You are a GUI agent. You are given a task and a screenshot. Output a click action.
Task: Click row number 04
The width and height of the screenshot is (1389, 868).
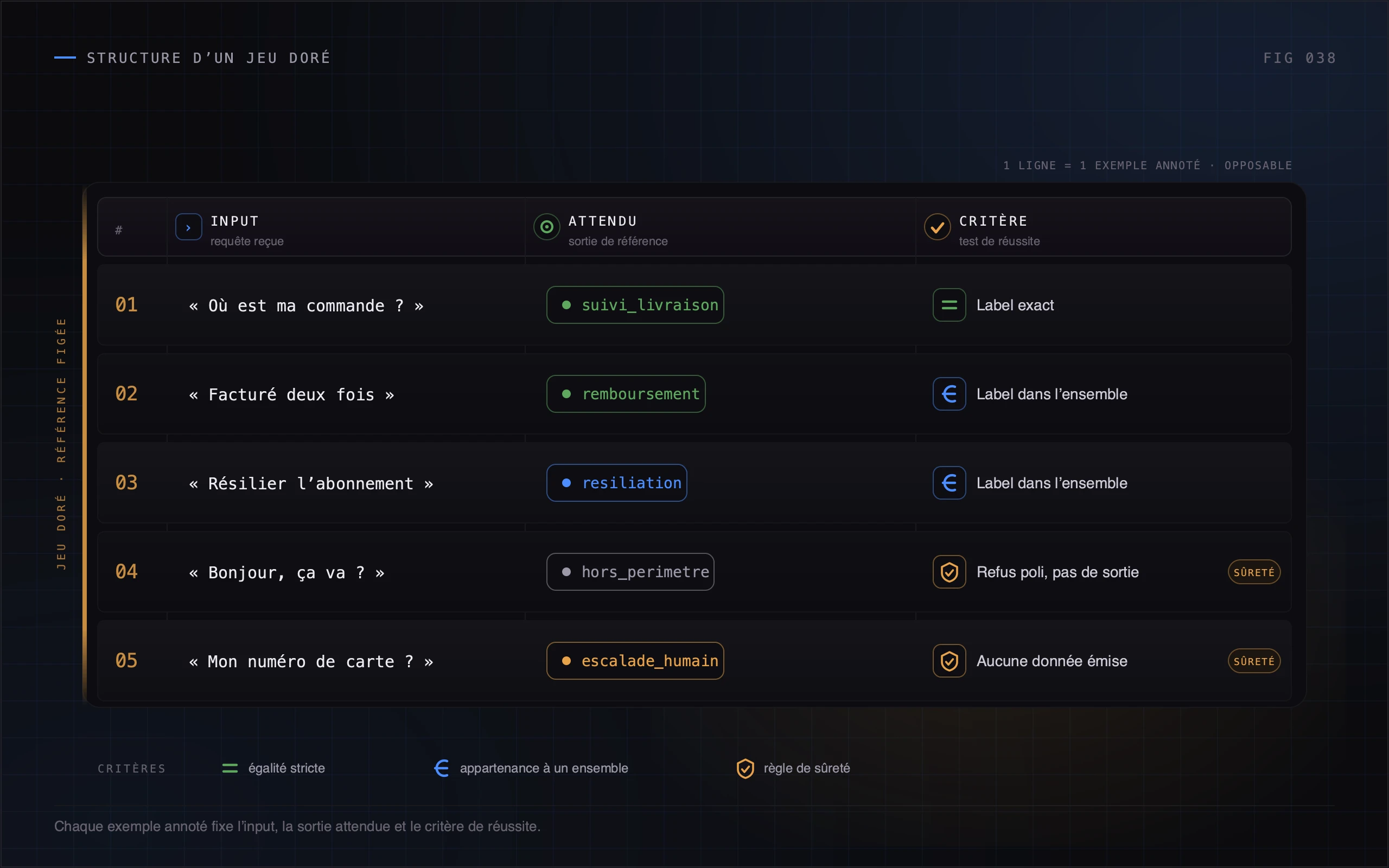[x=126, y=572]
